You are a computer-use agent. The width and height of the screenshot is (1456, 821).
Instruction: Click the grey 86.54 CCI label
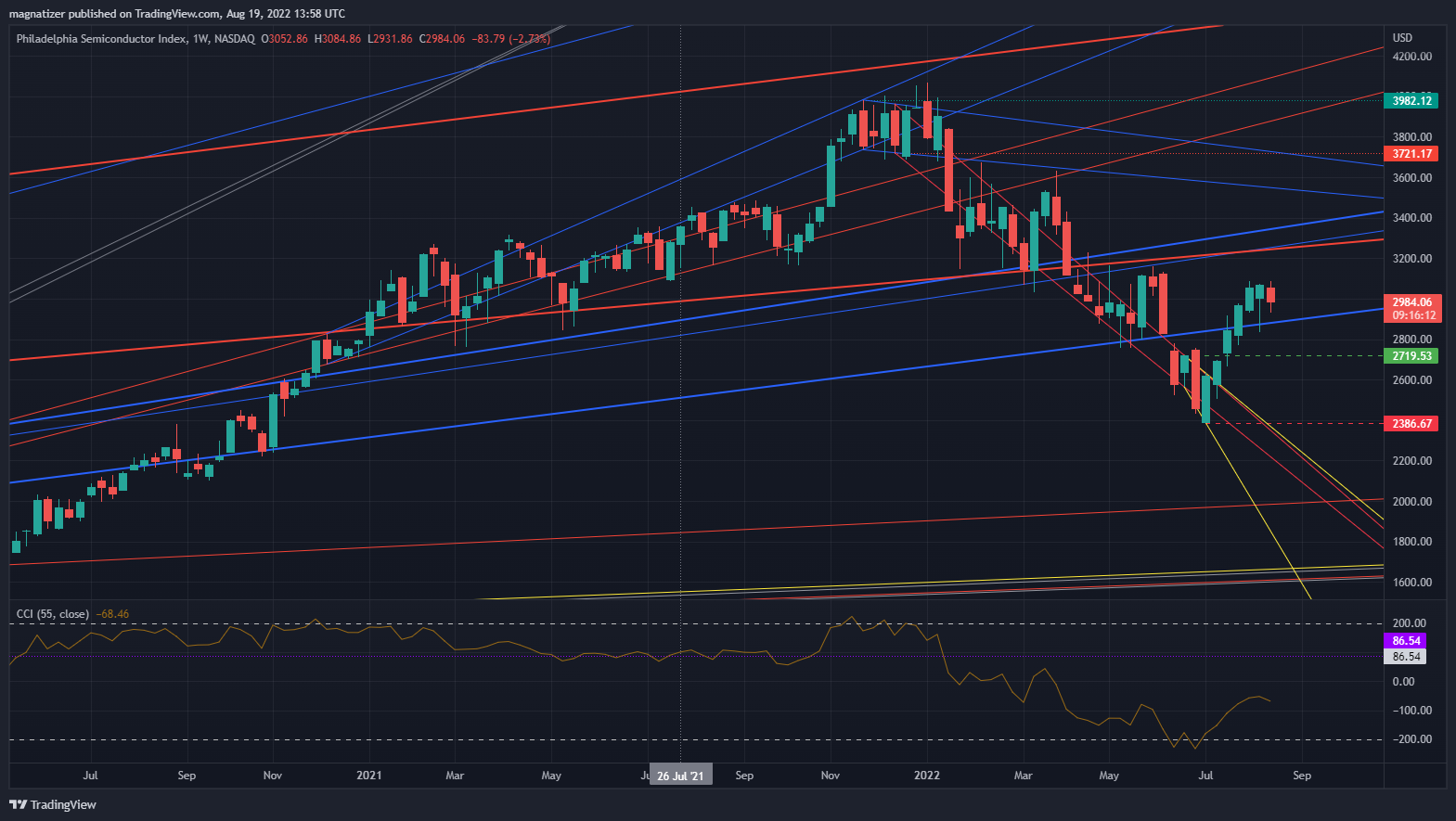click(1406, 657)
